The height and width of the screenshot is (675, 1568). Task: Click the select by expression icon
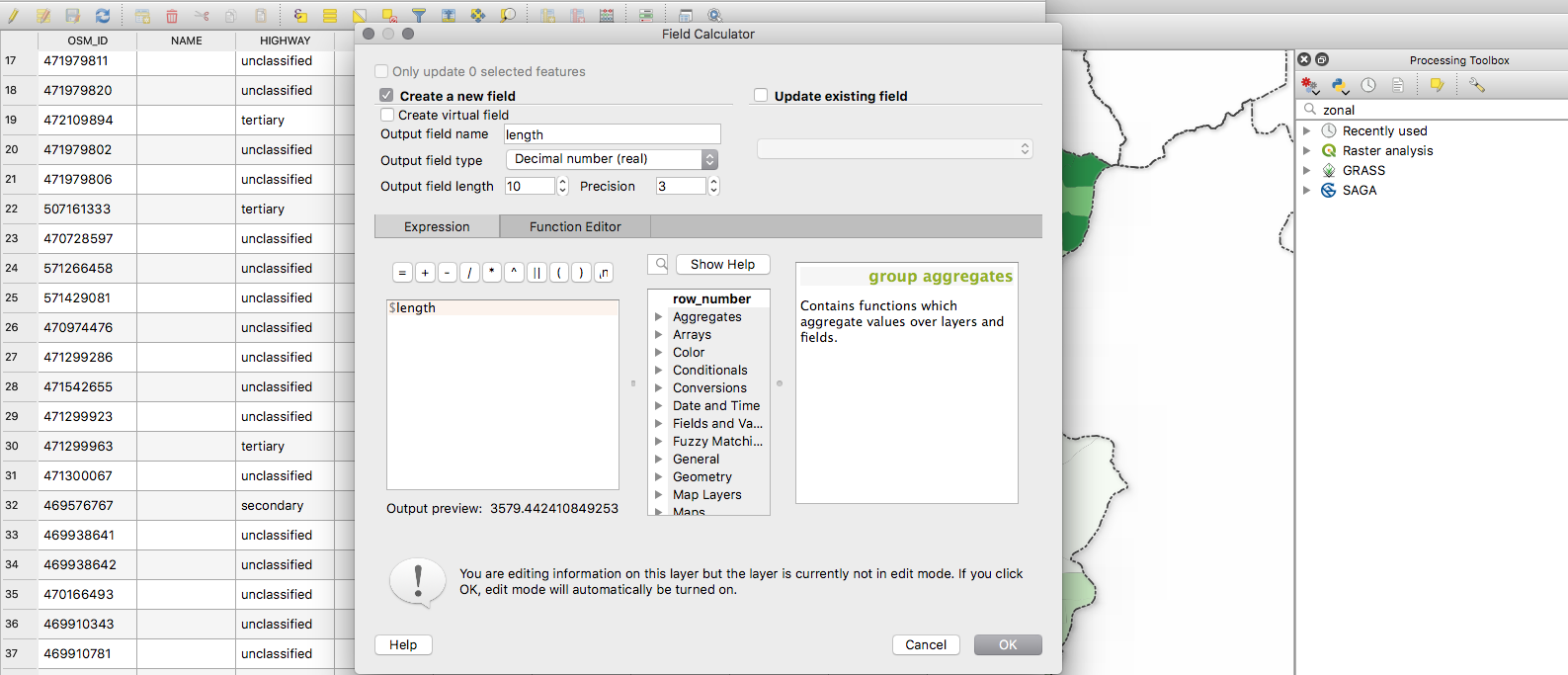(300, 16)
